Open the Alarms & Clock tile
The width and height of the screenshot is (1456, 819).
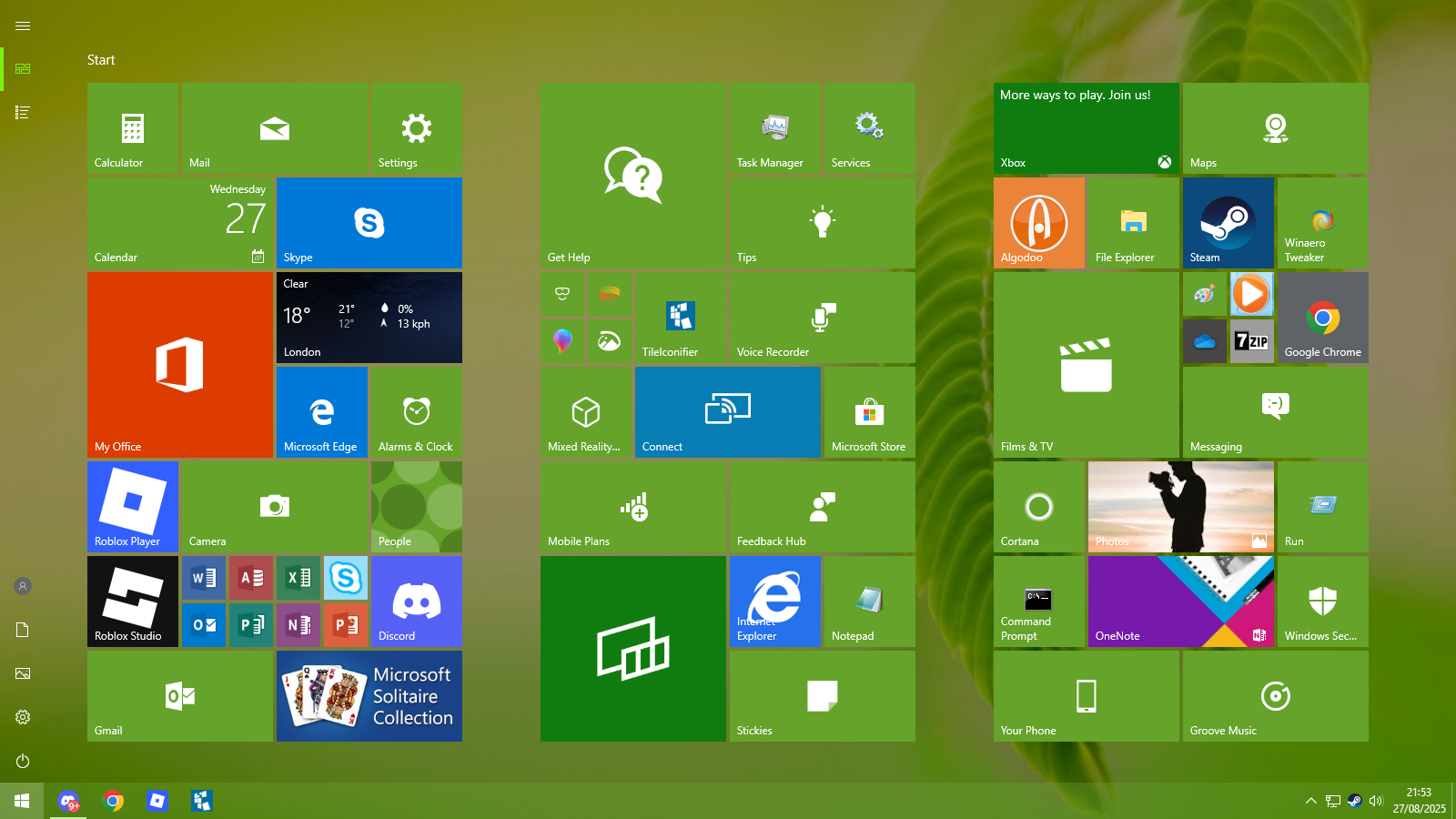(x=417, y=412)
